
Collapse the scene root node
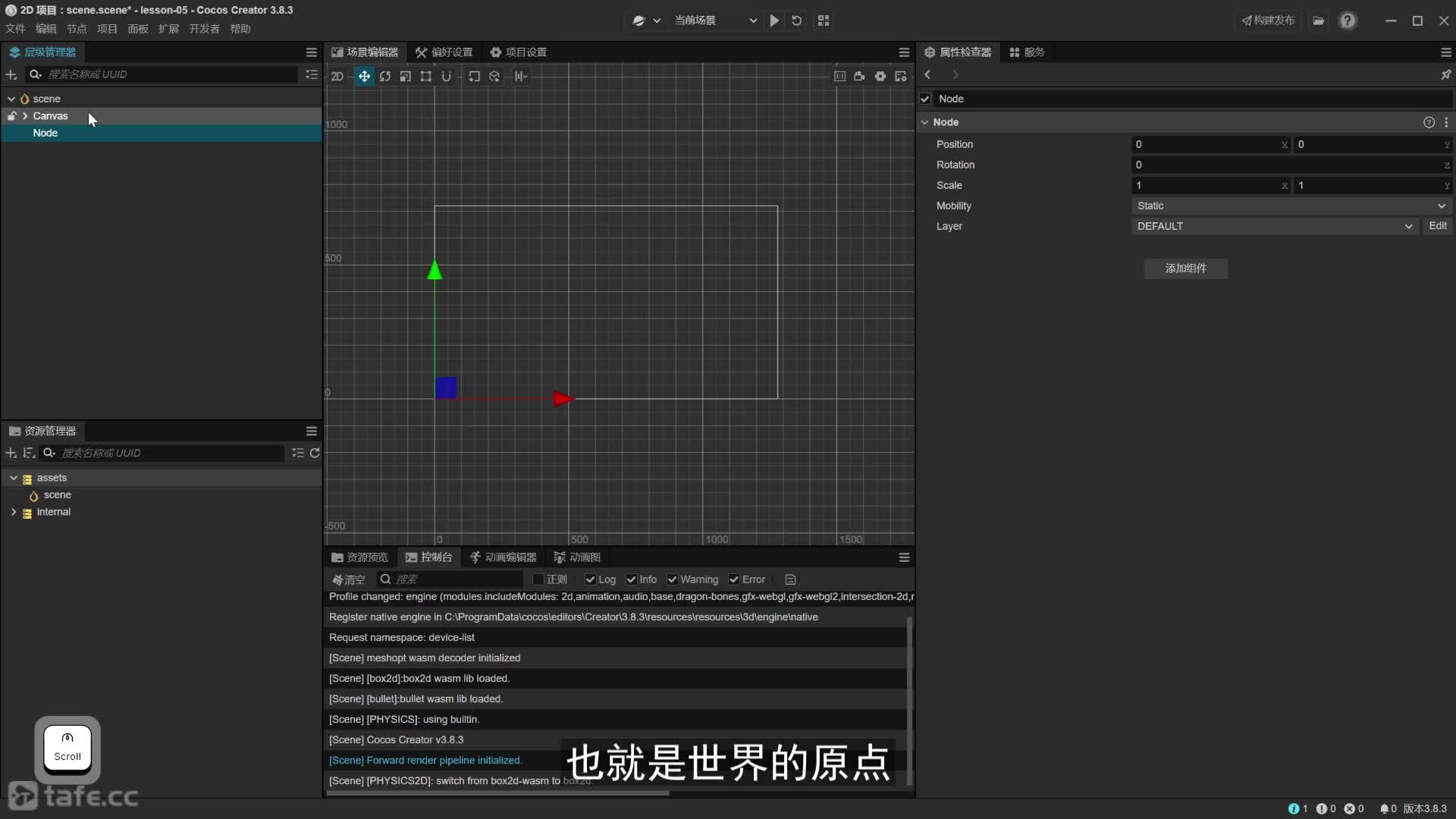click(x=11, y=99)
